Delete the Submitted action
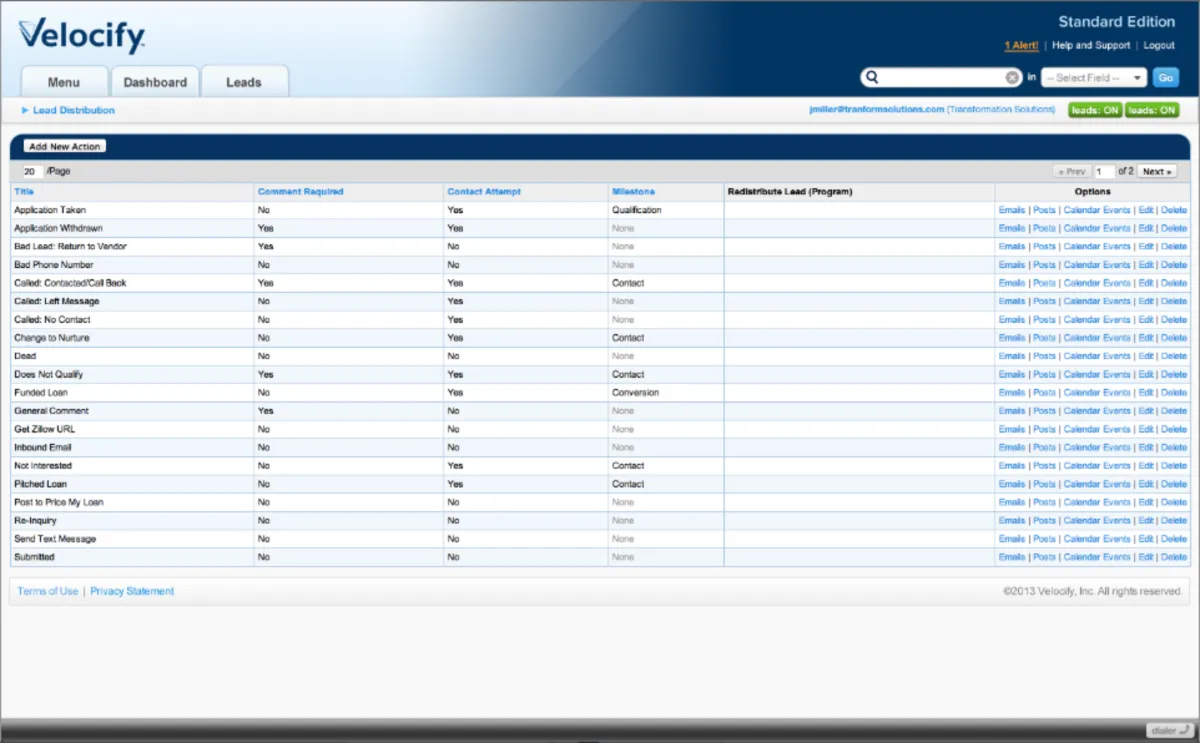The image size is (1200, 743). coord(1174,557)
